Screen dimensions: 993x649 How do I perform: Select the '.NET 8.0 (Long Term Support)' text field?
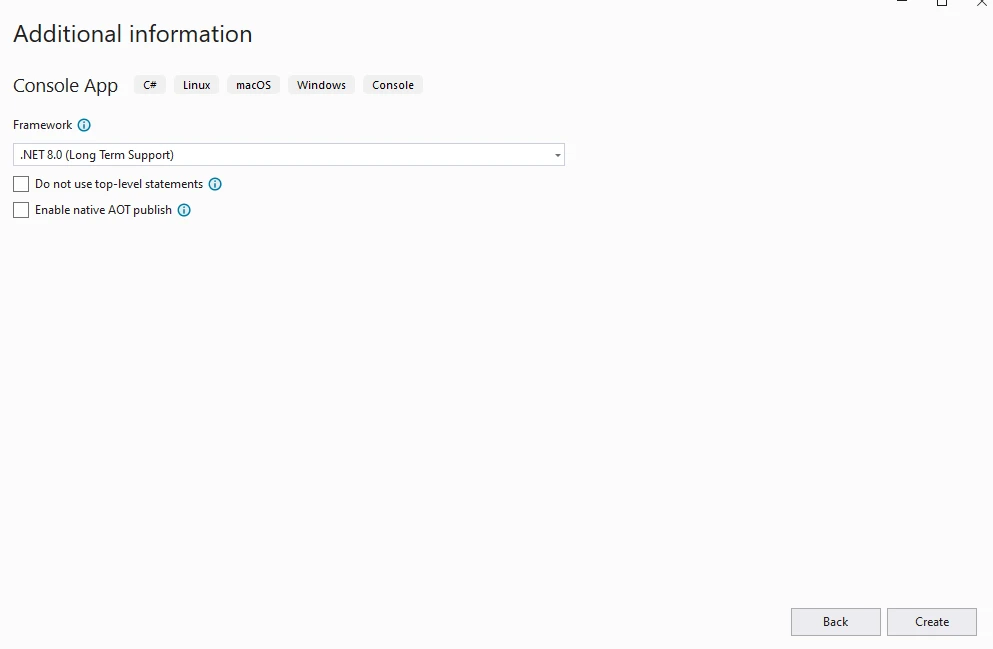pyautogui.click(x=280, y=155)
